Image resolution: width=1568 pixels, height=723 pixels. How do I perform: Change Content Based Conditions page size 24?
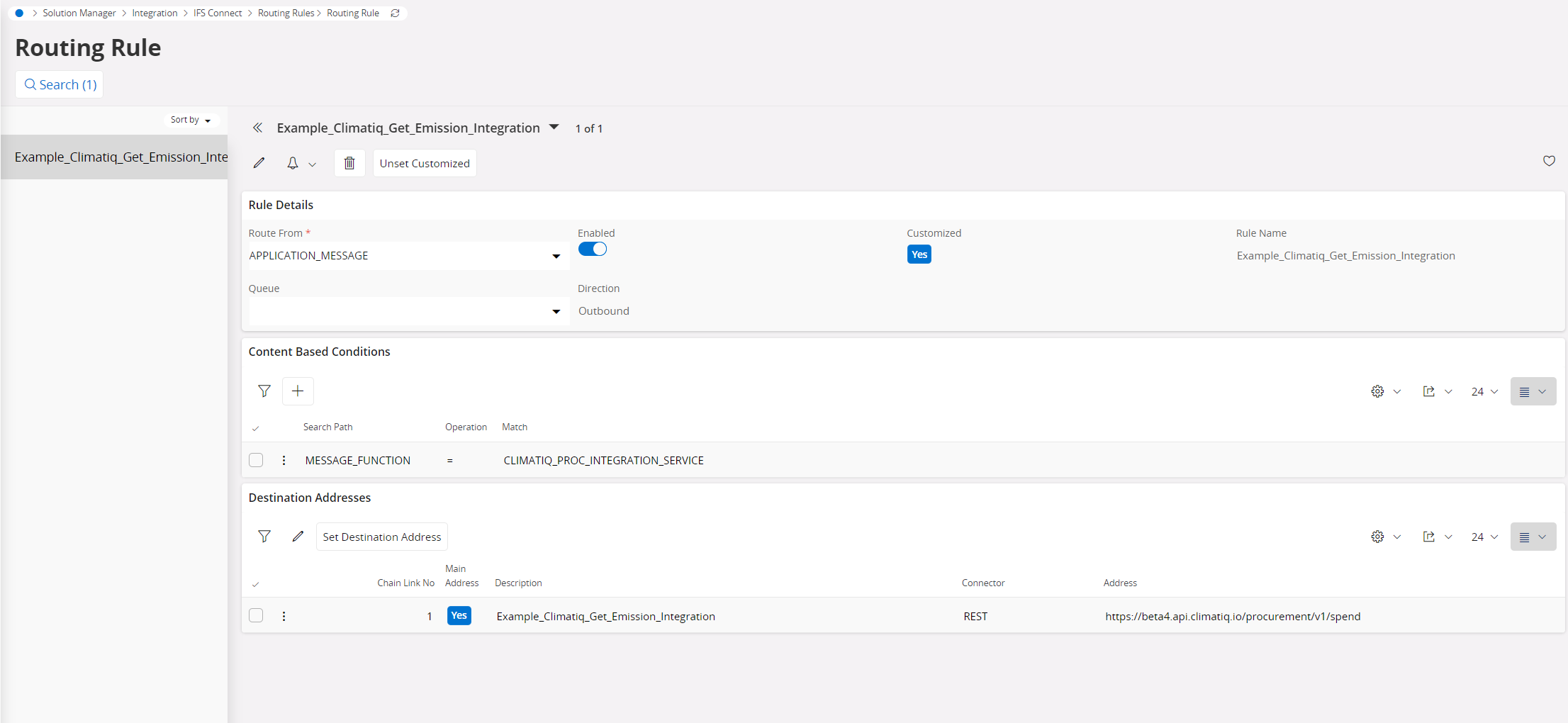1484,391
